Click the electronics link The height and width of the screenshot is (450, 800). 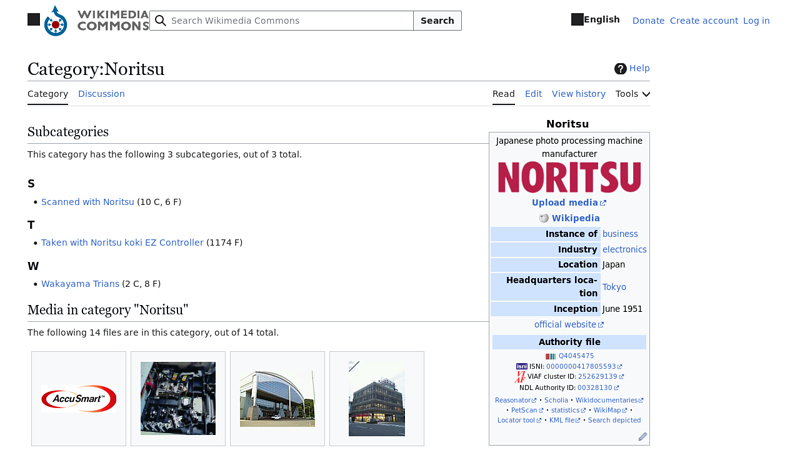tap(624, 249)
